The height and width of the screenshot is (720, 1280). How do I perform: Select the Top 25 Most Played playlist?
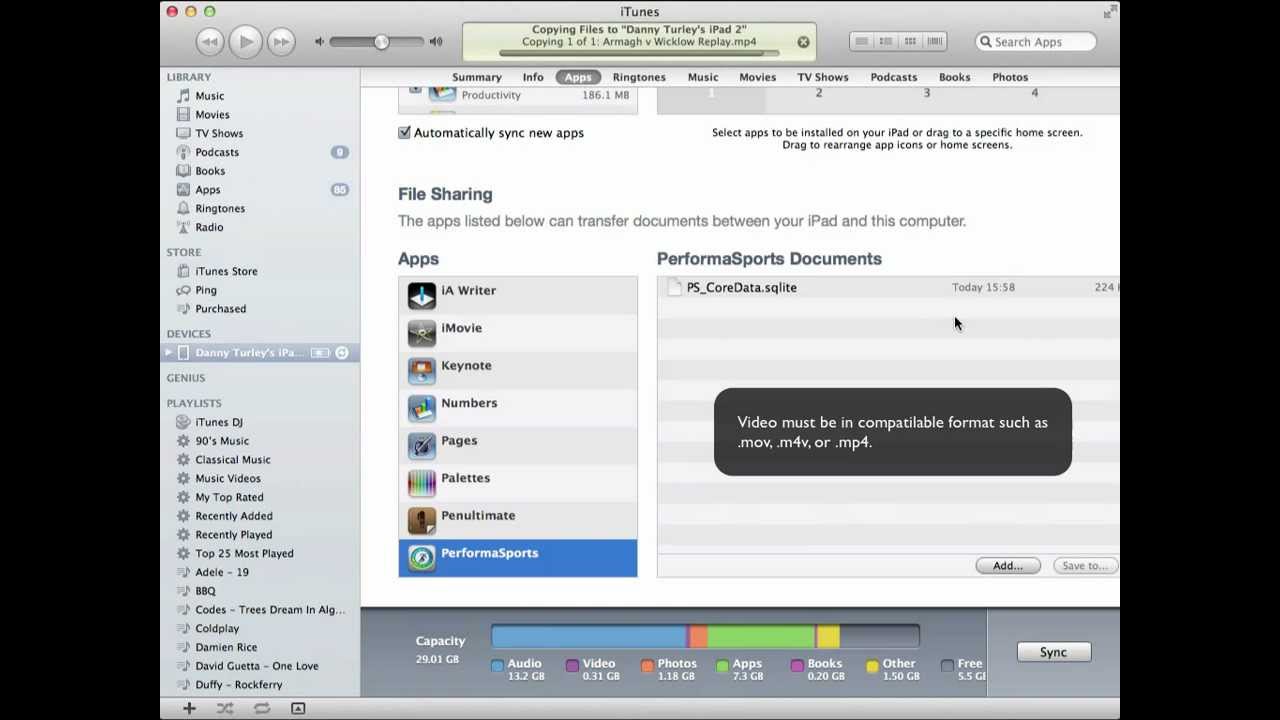click(244, 553)
